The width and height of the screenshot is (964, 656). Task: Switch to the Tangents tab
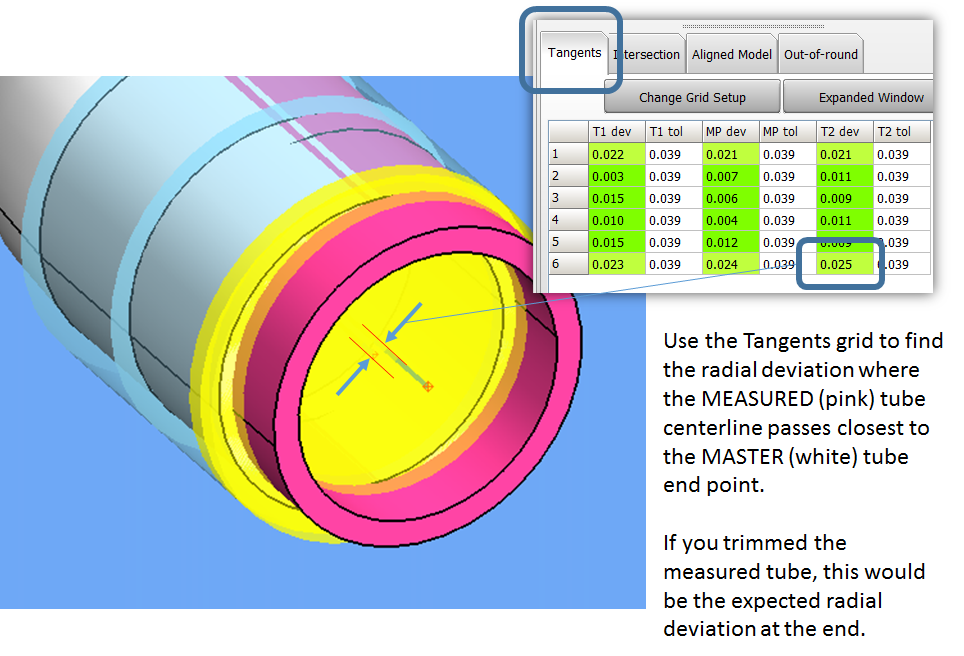point(574,54)
